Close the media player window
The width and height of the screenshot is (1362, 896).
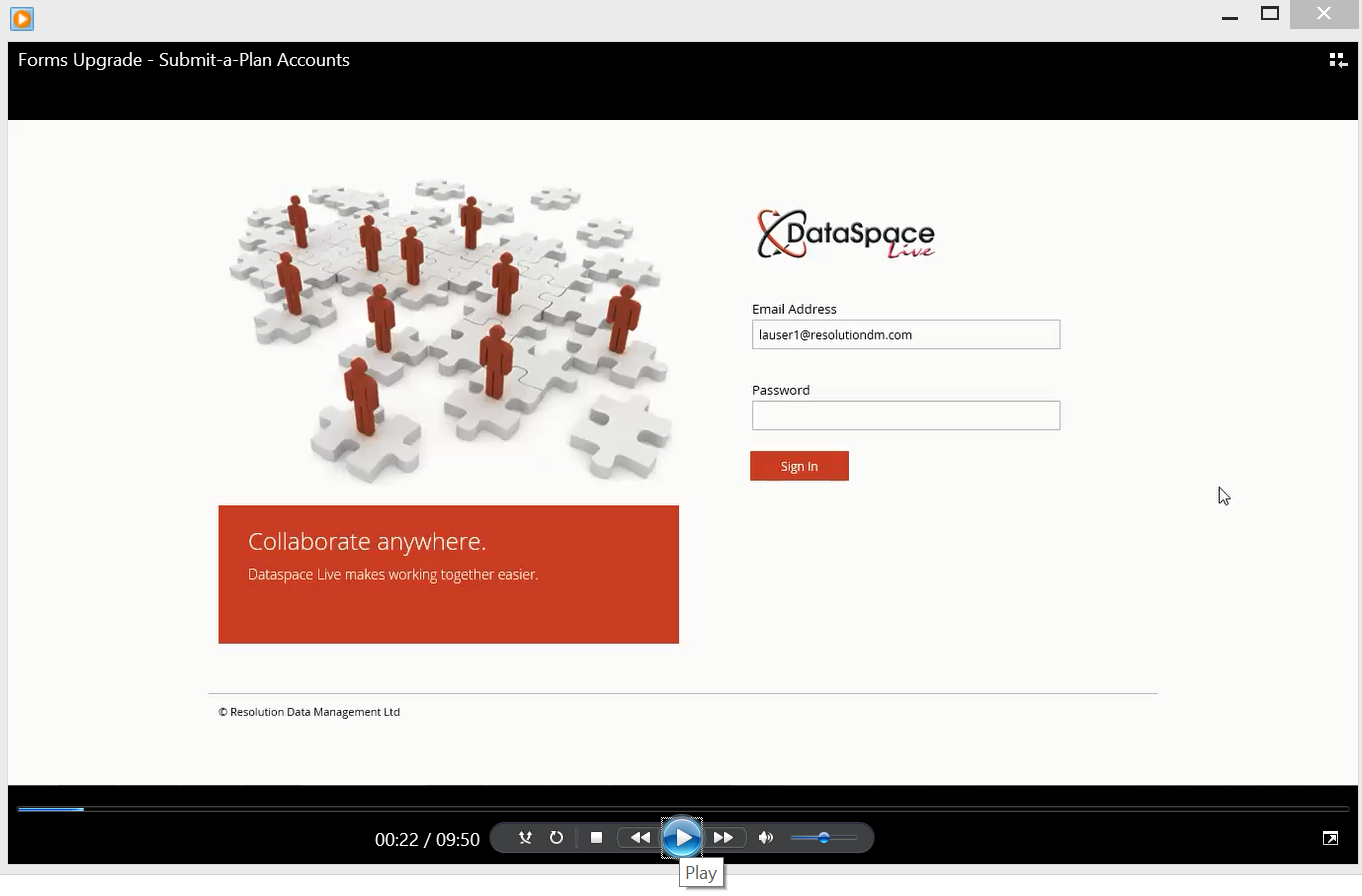[x=1324, y=14]
